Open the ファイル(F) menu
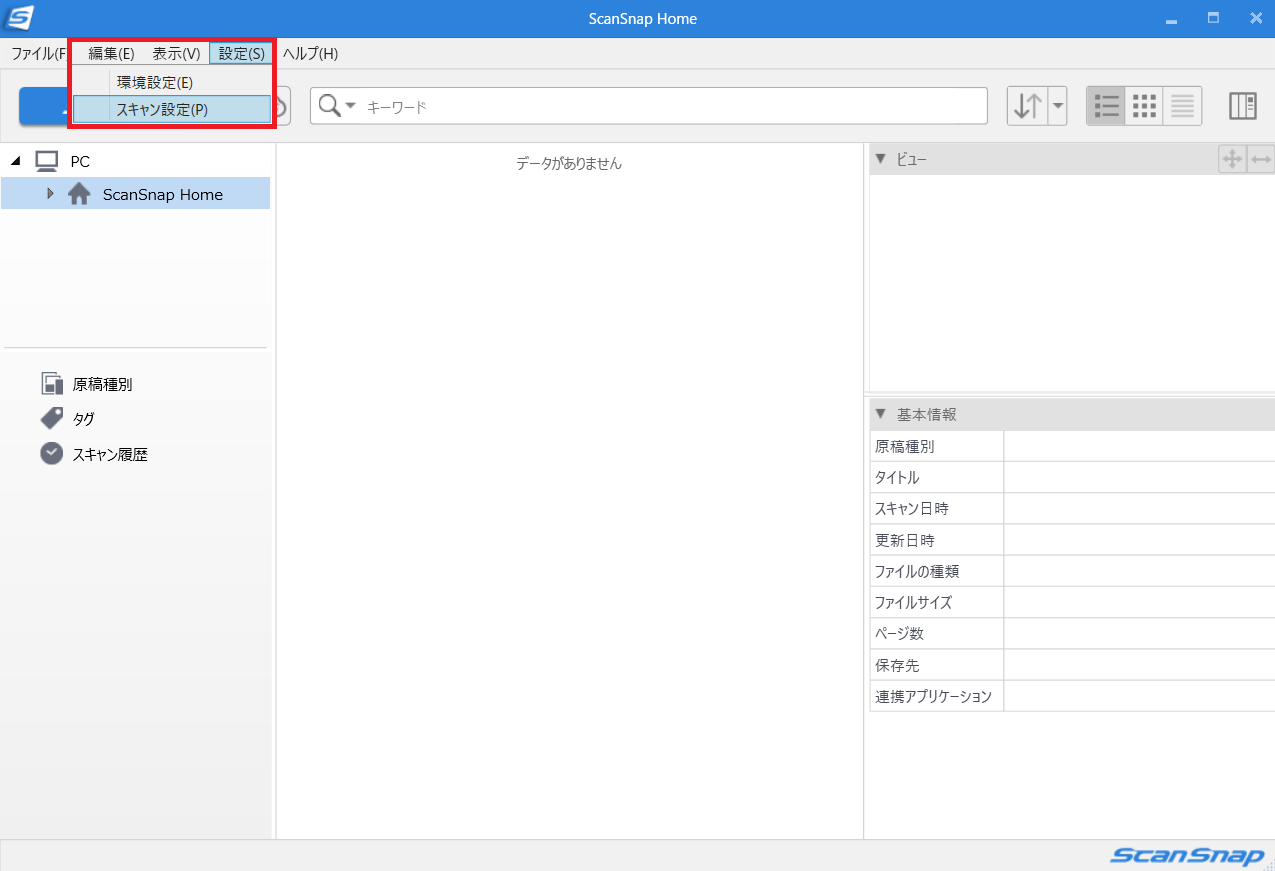The image size is (1275, 871). (38, 54)
